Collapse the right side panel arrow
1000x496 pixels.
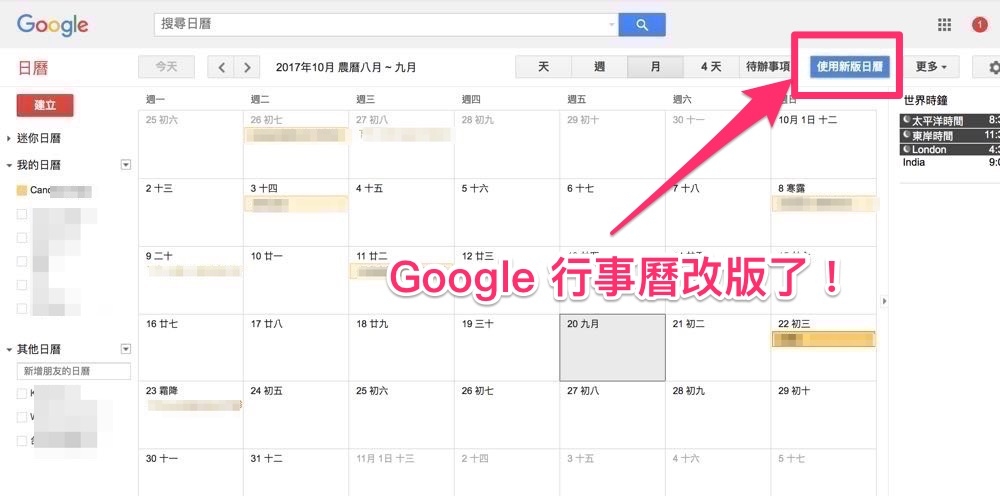coord(884,300)
